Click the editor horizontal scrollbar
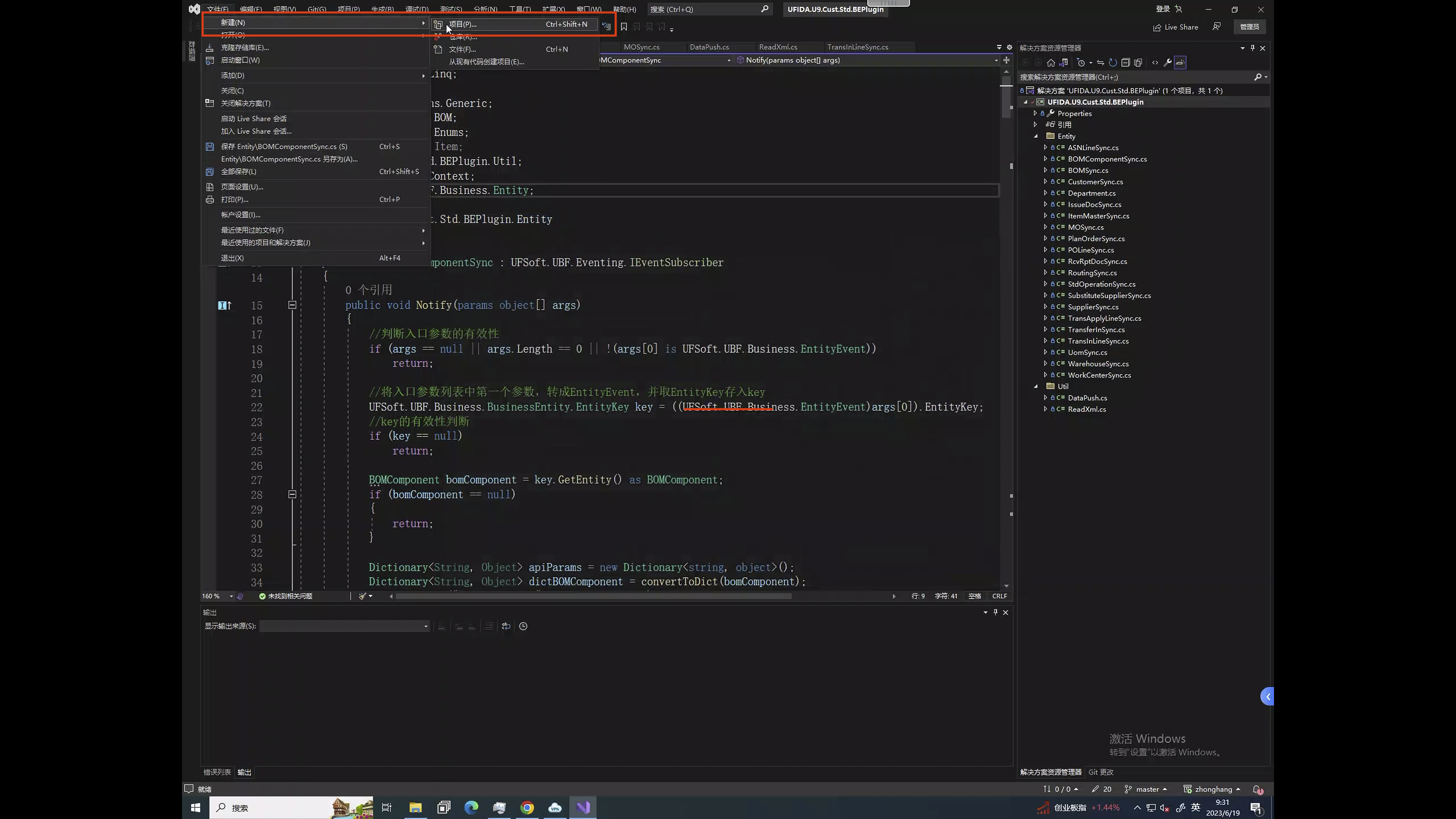The height and width of the screenshot is (819, 1456). coord(594,596)
